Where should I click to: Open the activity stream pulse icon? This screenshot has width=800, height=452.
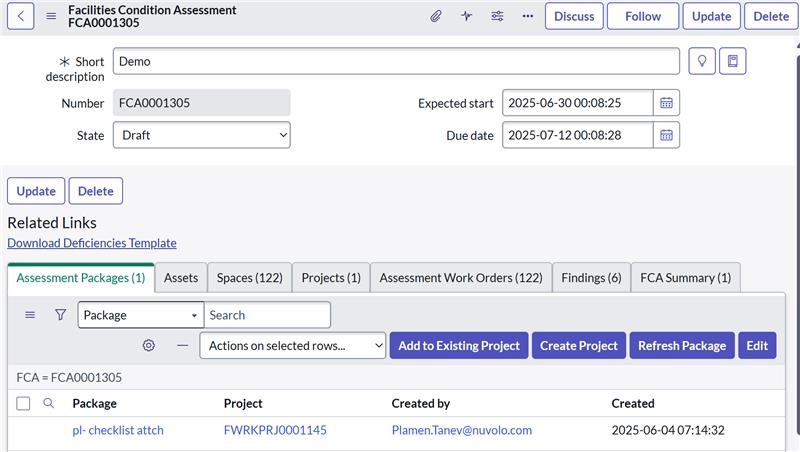pos(466,16)
